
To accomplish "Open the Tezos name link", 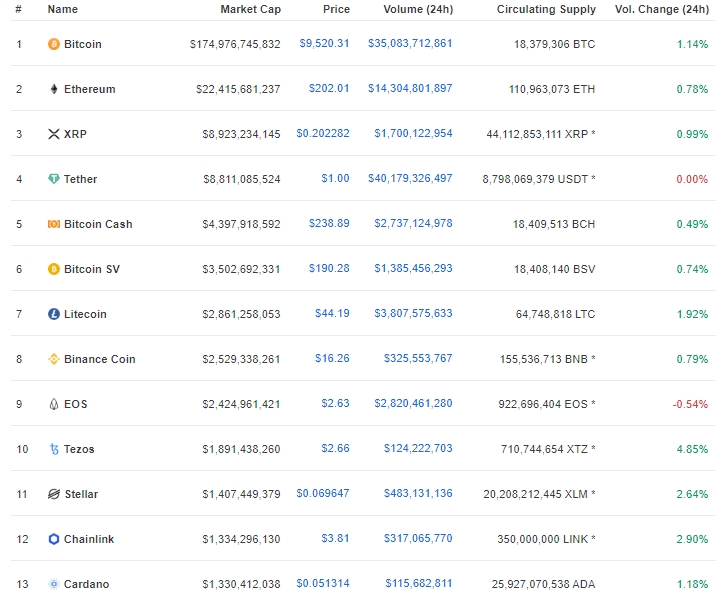I will pyautogui.click(x=79, y=449).
